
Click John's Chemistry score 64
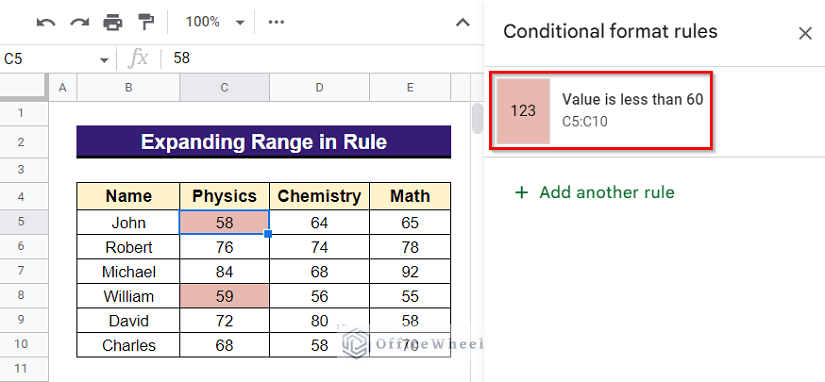(319, 223)
